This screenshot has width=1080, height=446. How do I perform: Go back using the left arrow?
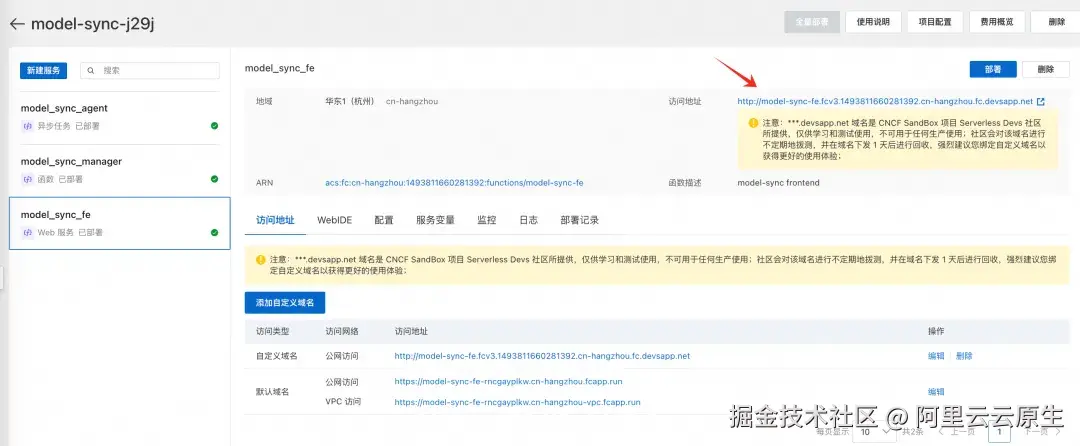[17, 24]
